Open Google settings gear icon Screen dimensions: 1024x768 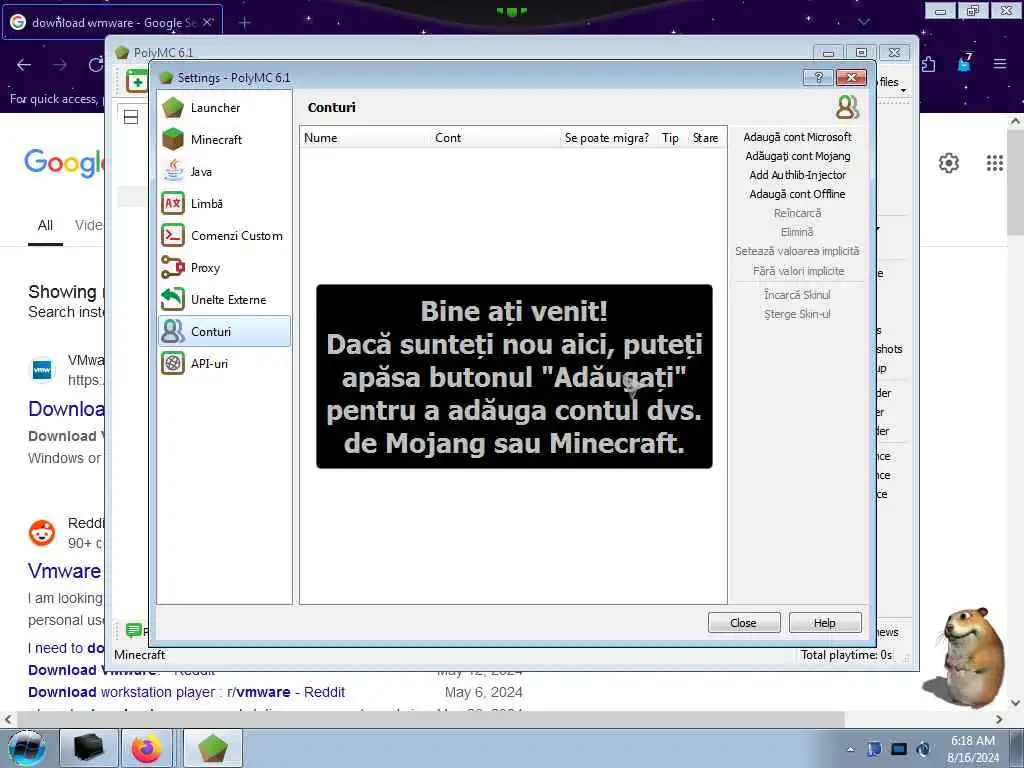pos(948,163)
